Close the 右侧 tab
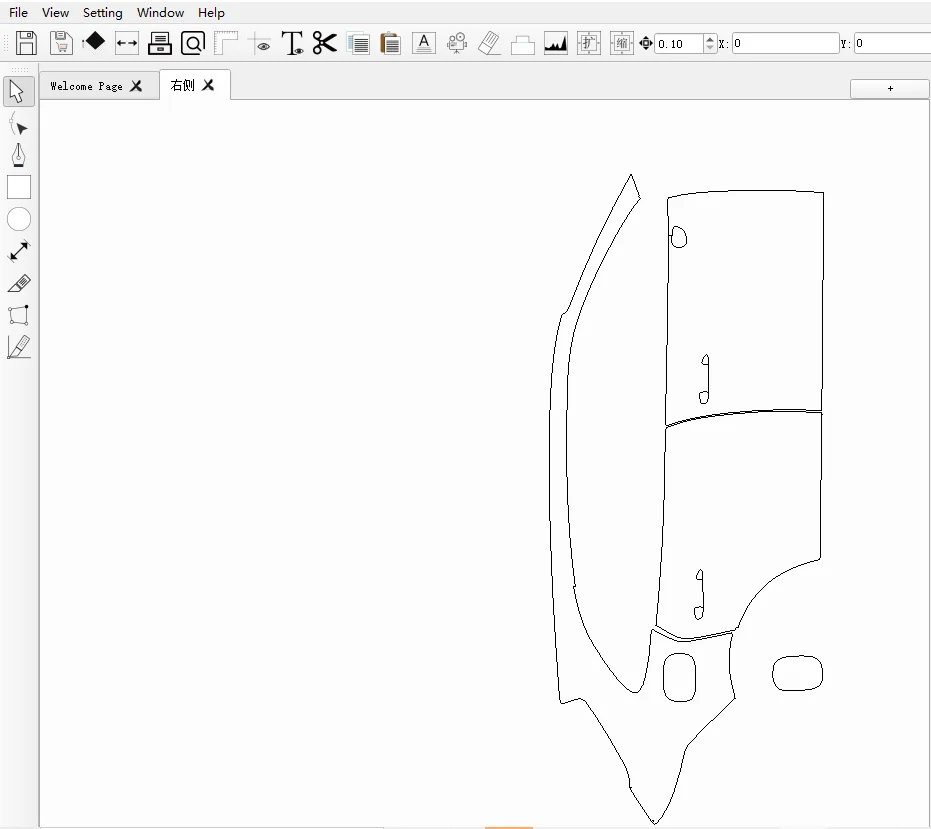This screenshot has height=829, width=931. pos(208,85)
